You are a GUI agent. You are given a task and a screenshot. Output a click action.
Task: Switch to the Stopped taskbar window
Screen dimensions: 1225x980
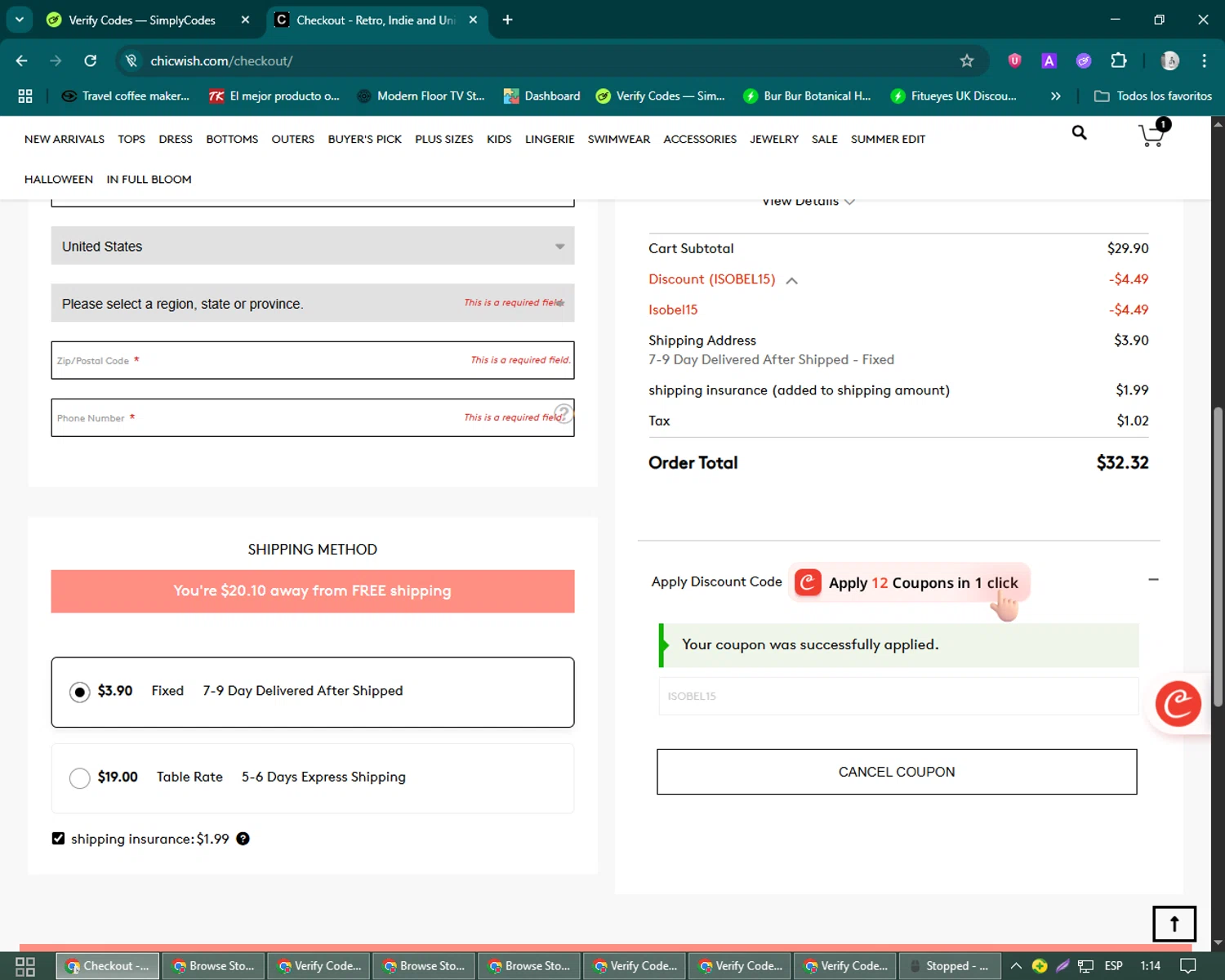(950, 966)
